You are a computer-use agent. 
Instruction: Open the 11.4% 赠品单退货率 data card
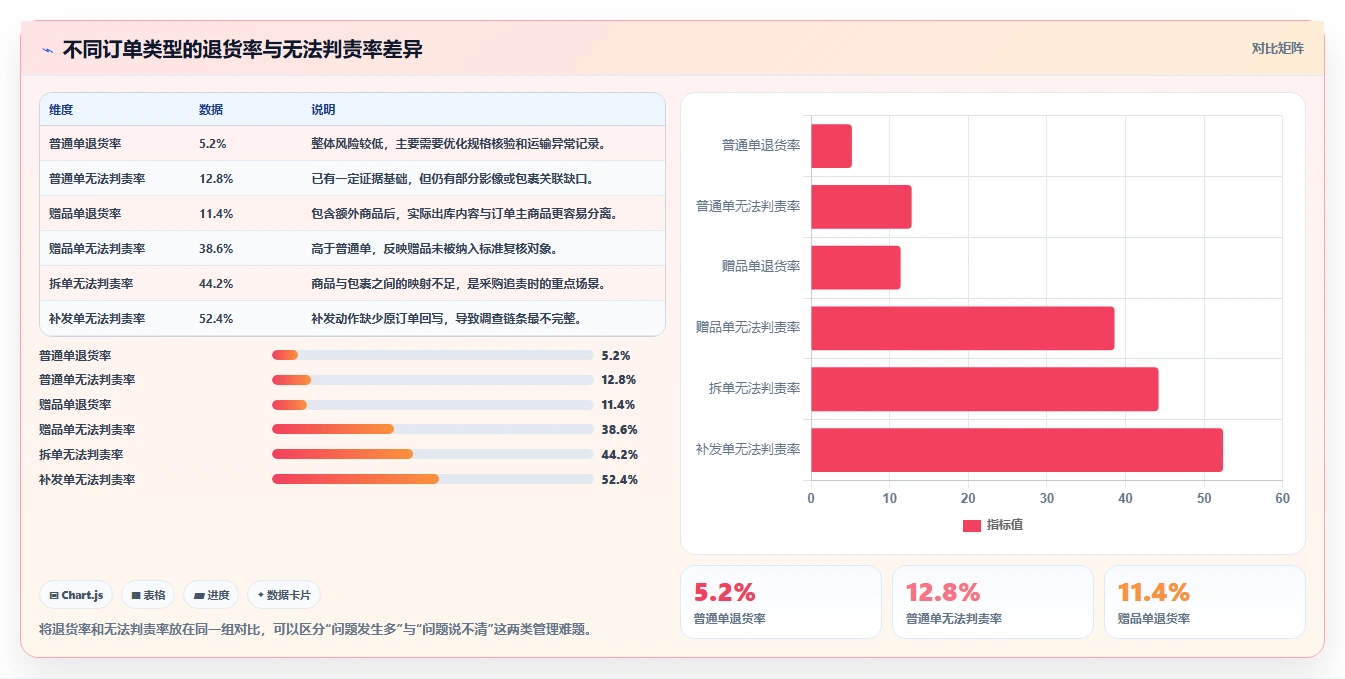(1205, 602)
